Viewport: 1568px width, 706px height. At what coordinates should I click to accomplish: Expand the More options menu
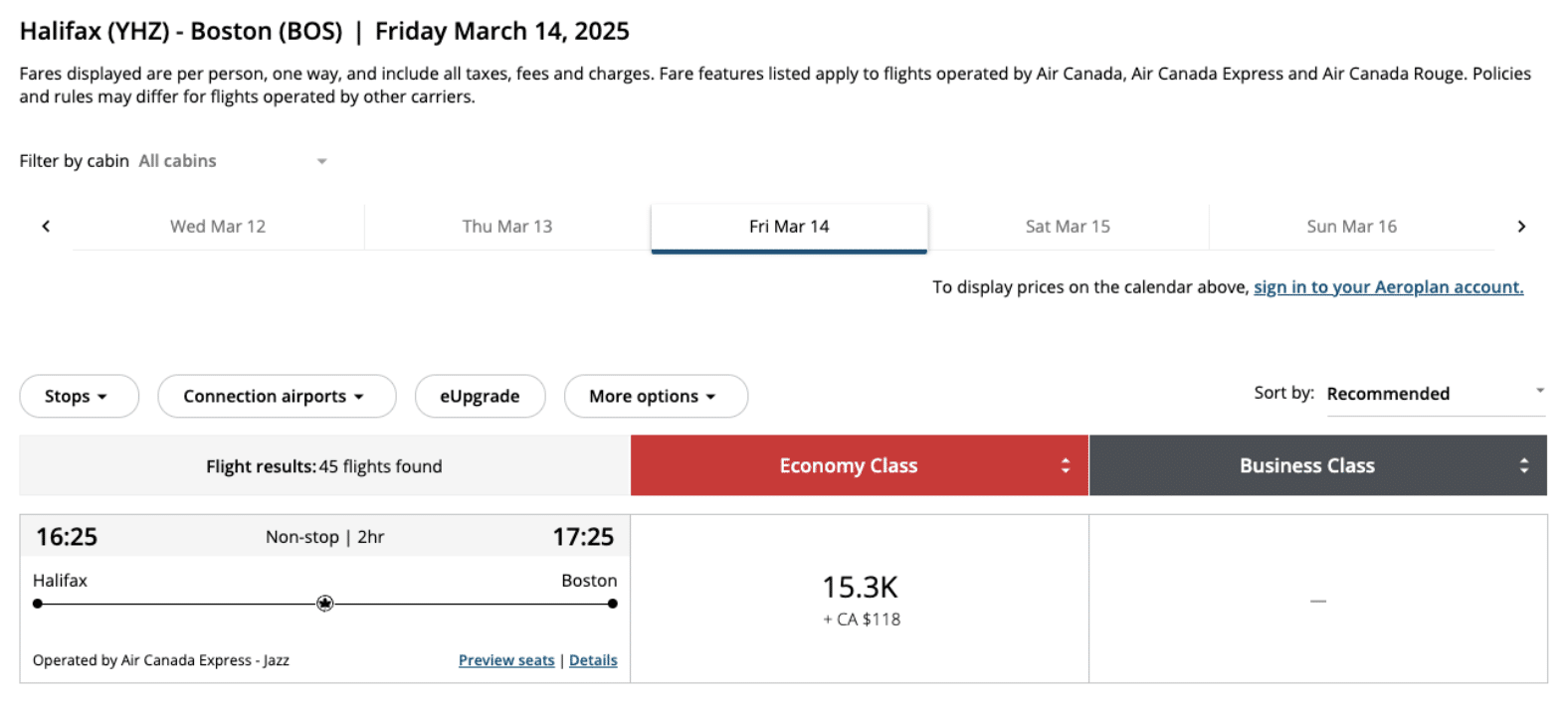click(x=655, y=396)
